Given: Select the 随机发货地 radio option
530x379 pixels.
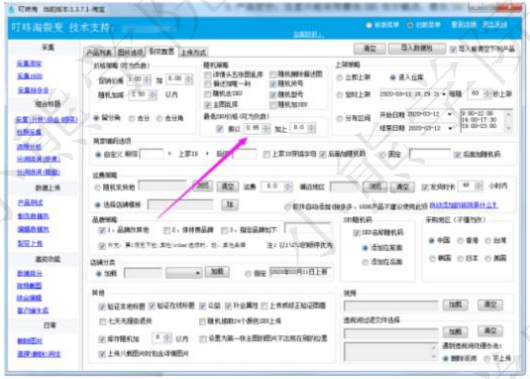Looking at the screenshot, I should [97, 187].
